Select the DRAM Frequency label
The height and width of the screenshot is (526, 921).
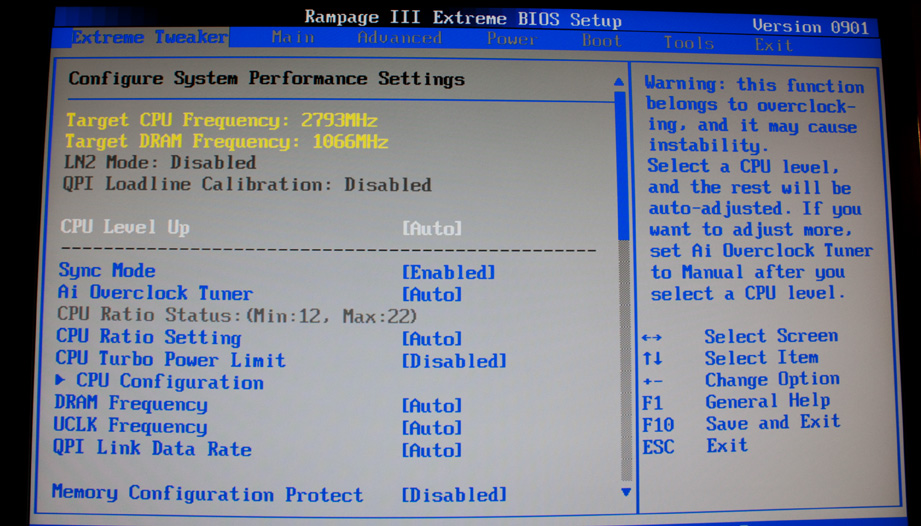[x=130, y=403]
